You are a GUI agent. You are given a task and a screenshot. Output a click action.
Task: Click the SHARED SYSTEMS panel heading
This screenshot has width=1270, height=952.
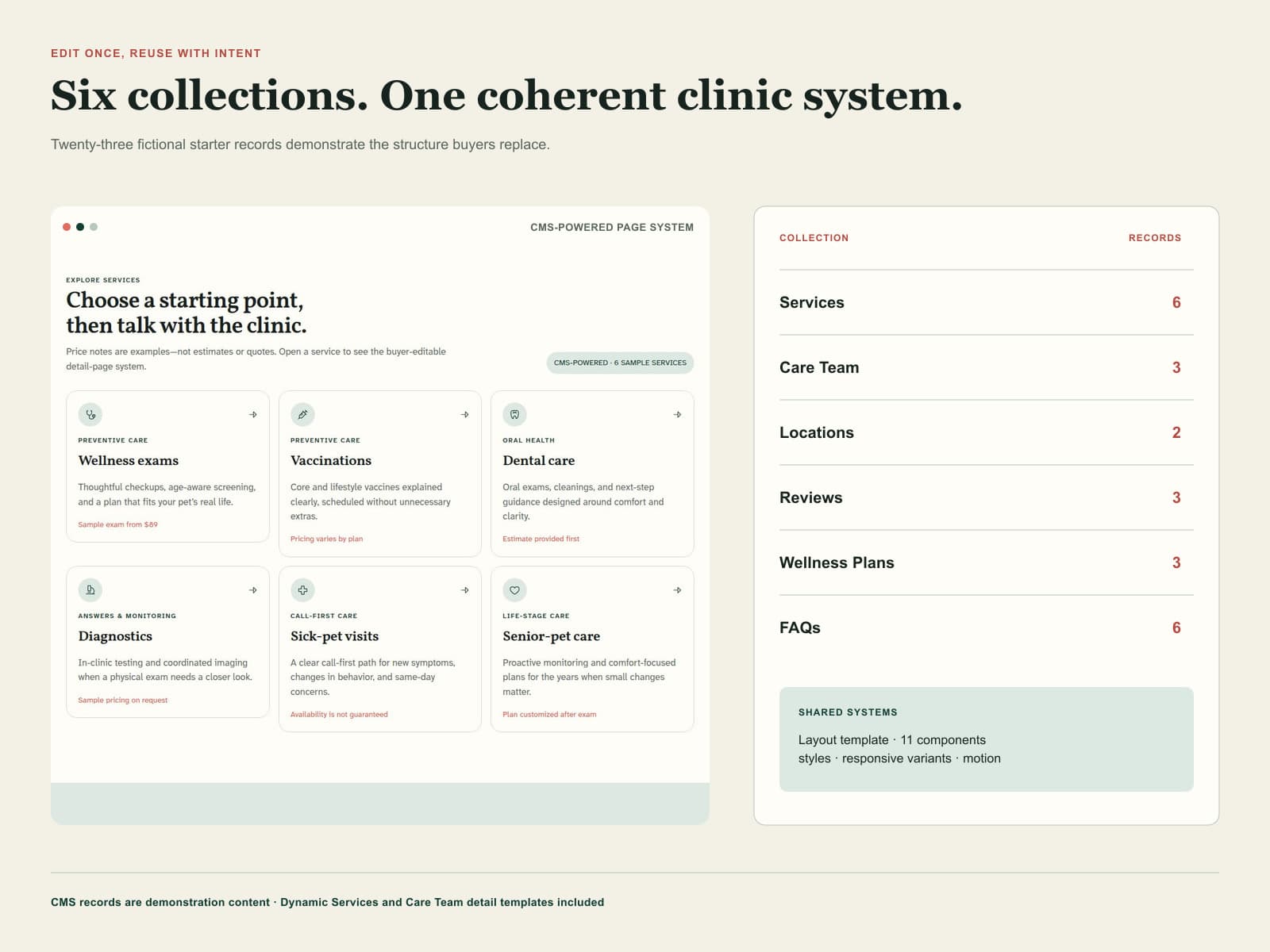click(848, 712)
